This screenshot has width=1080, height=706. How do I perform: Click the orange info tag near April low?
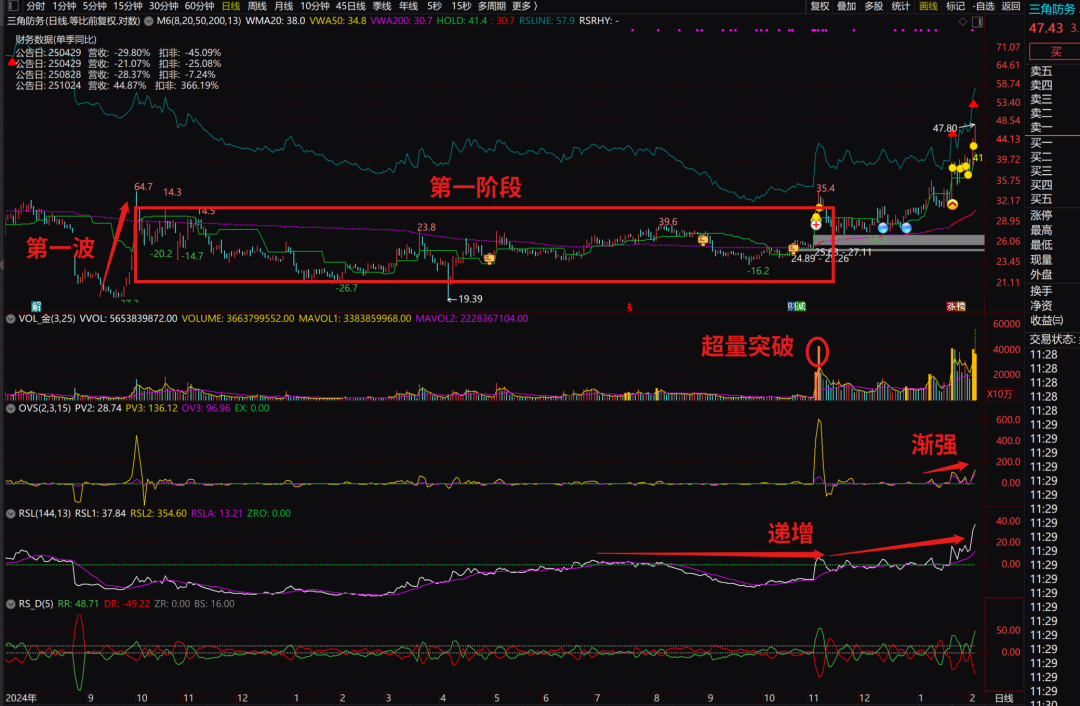489,259
